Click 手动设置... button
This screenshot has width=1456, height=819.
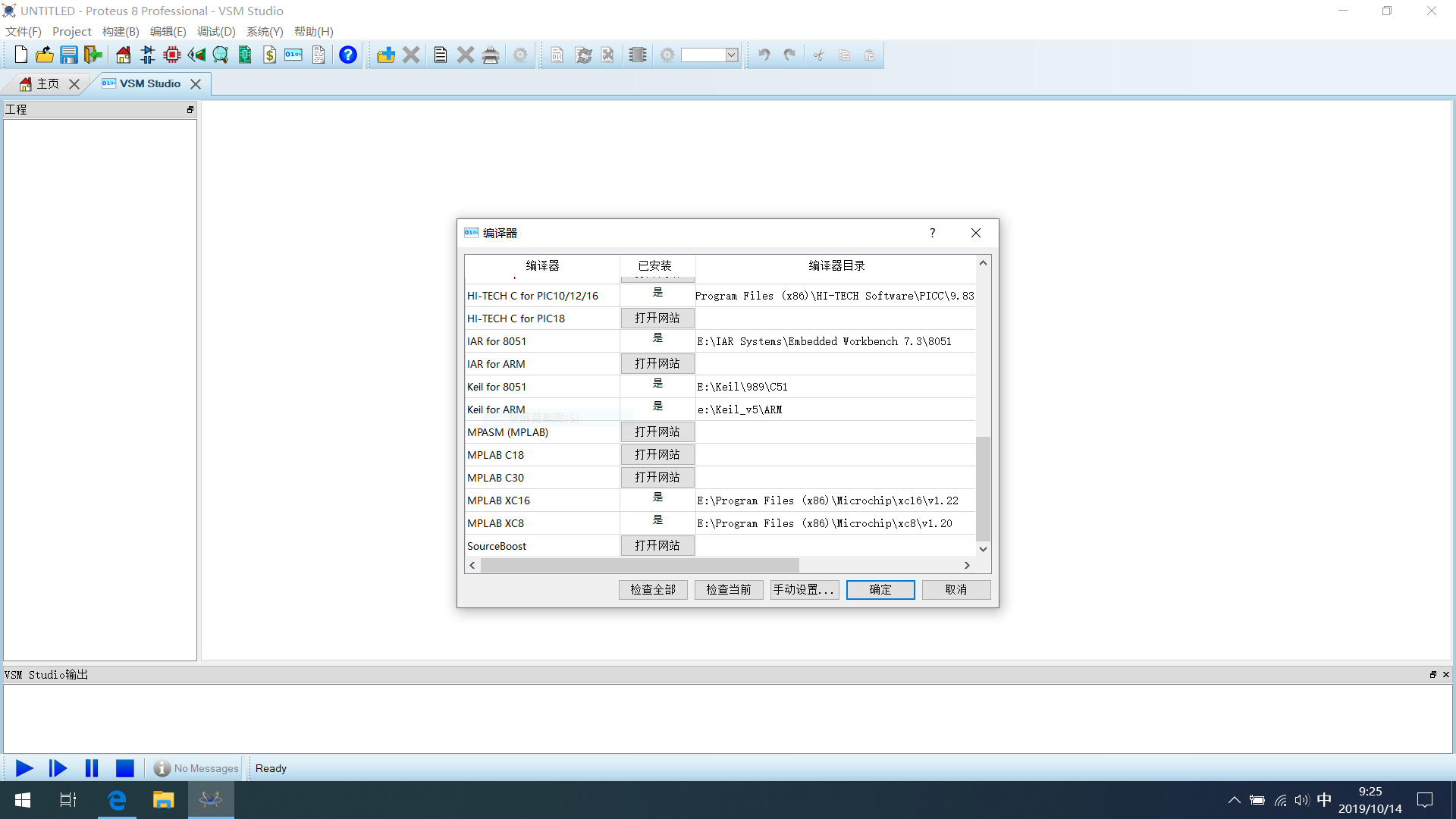(805, 589)
